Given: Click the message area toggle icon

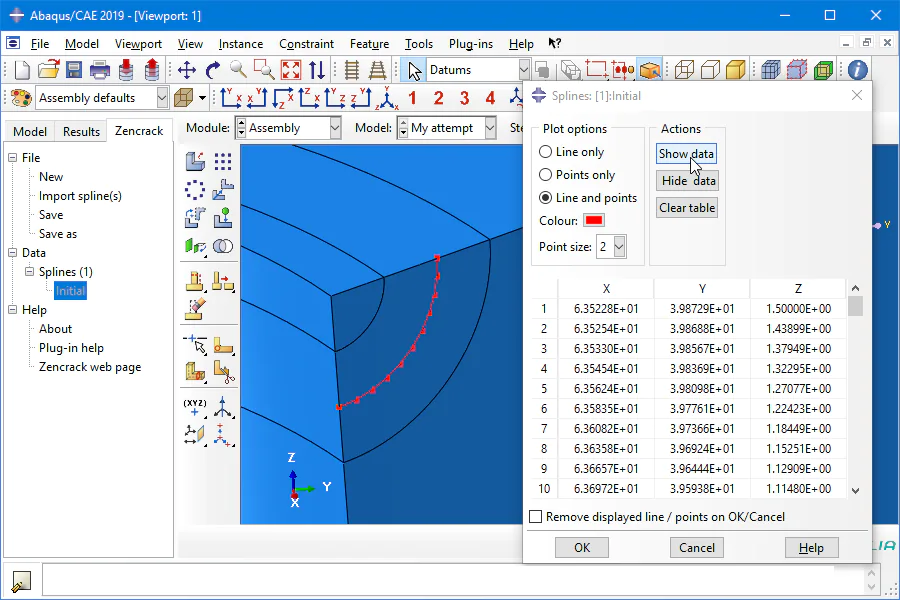Looking at the screenshot, I should (x=21, y=582).
